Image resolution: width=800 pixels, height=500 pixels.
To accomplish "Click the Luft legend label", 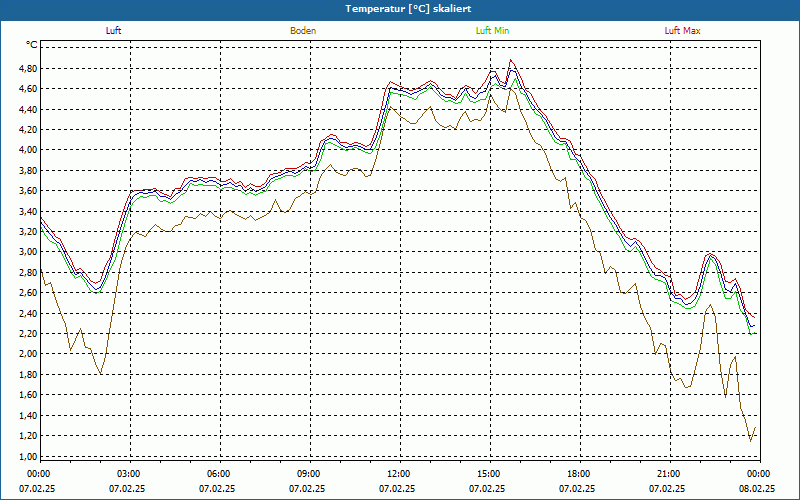I will [113, 31].
